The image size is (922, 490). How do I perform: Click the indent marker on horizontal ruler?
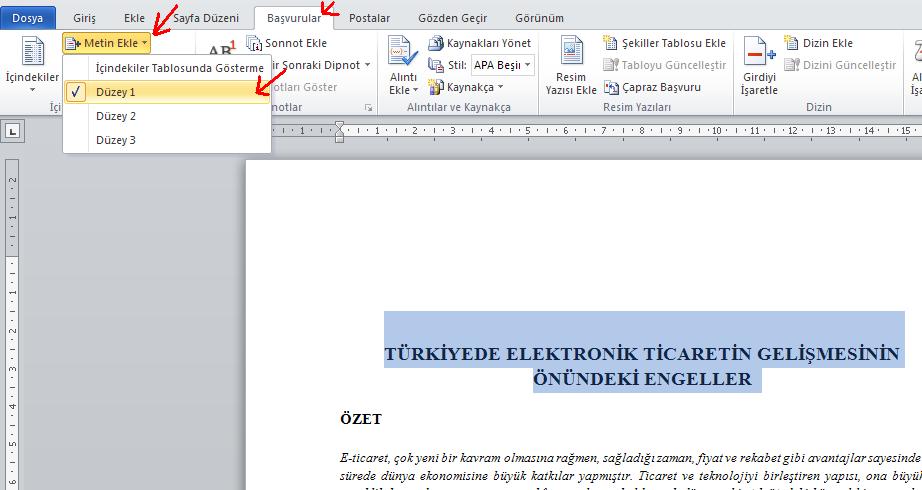tap(339, 132)
